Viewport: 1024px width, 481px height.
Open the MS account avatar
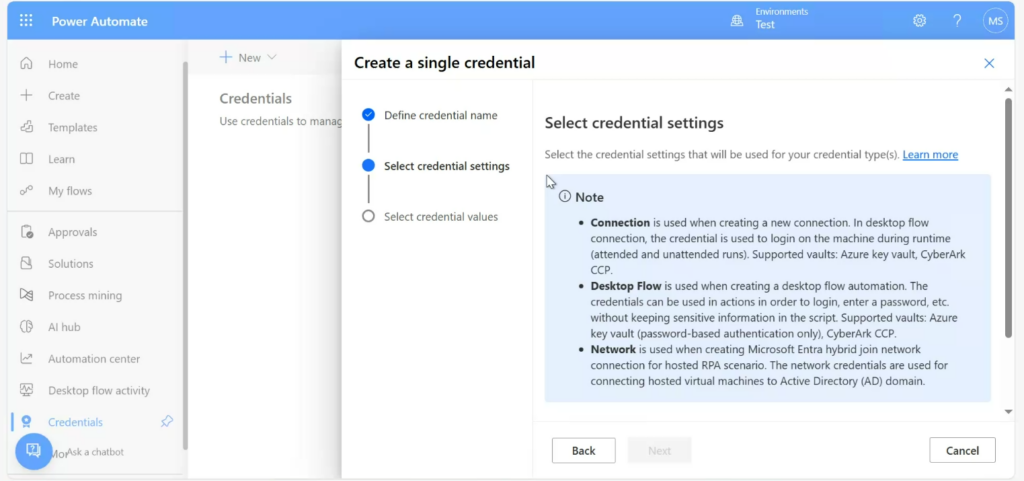click(x=995, y=21)
